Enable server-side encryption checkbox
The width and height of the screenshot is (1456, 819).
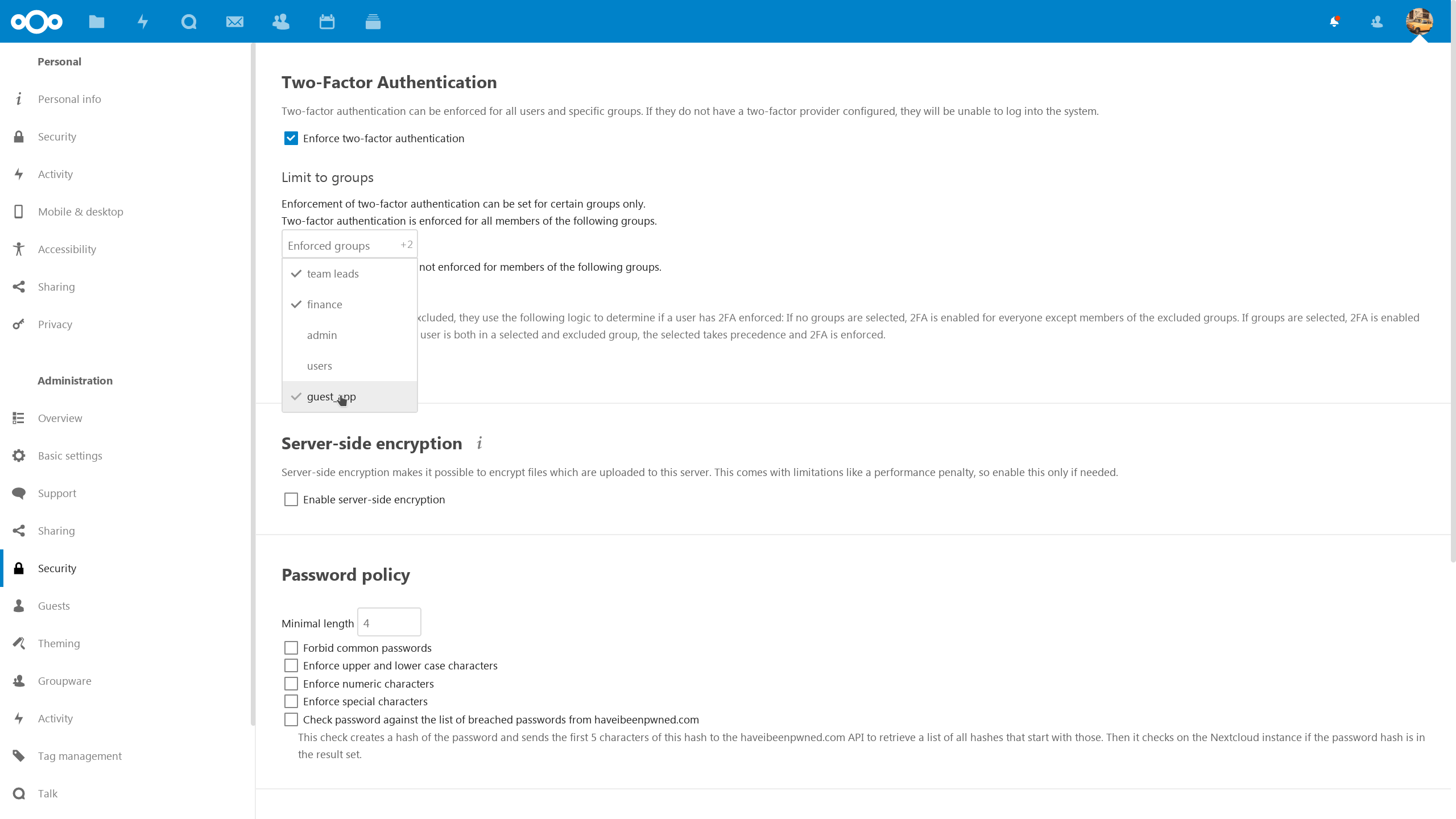point(291,499)
